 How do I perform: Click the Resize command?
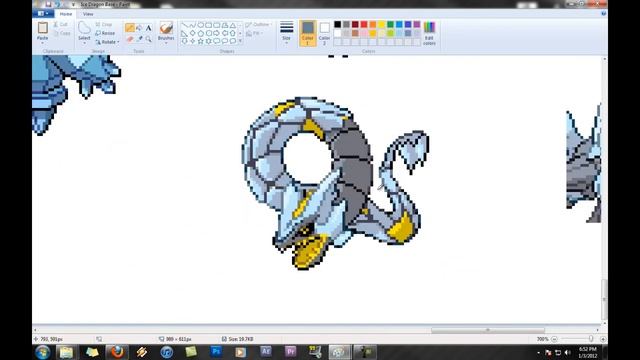pos(105,33)
